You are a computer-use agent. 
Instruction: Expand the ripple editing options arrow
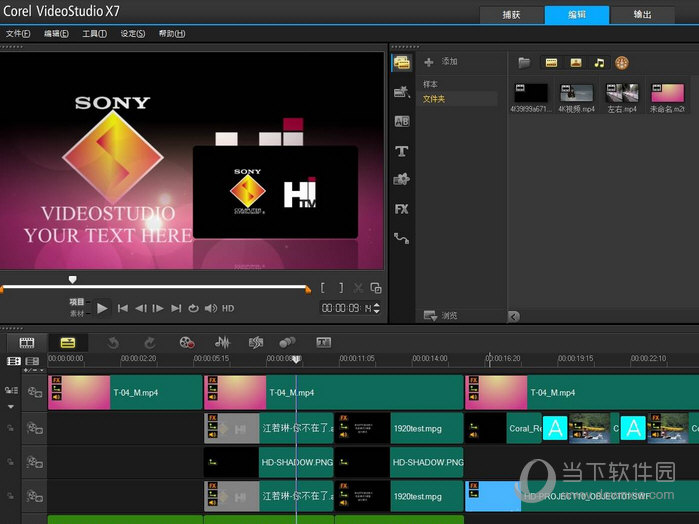11,407
